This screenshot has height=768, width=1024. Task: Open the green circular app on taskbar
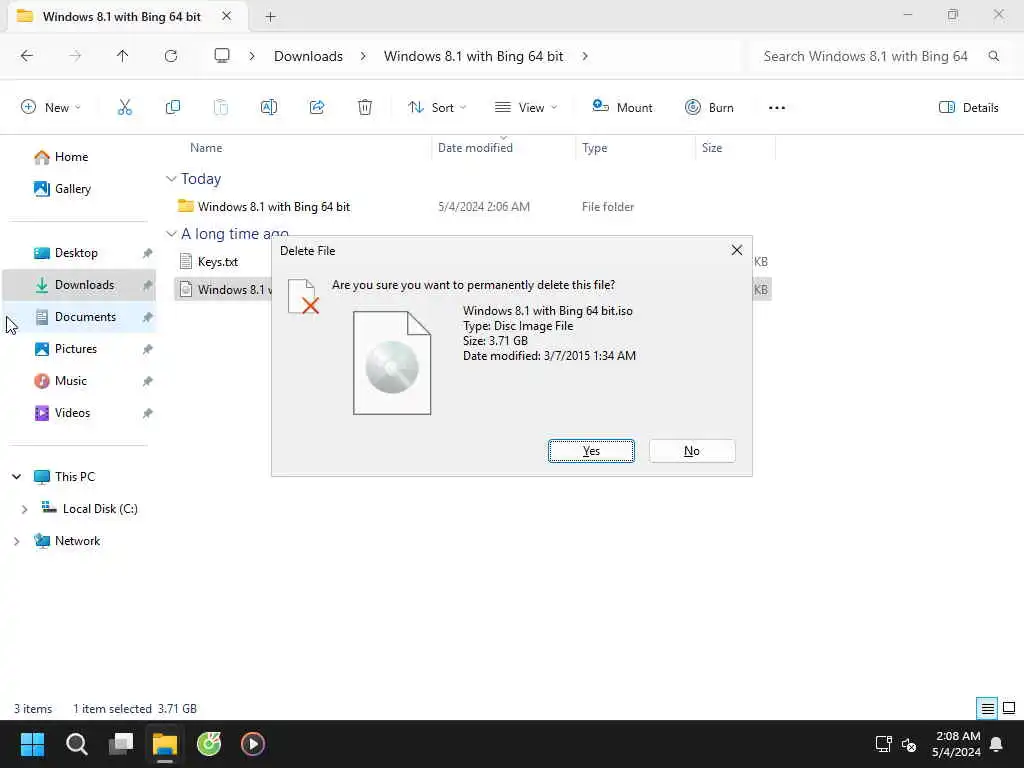coord(209,744)
